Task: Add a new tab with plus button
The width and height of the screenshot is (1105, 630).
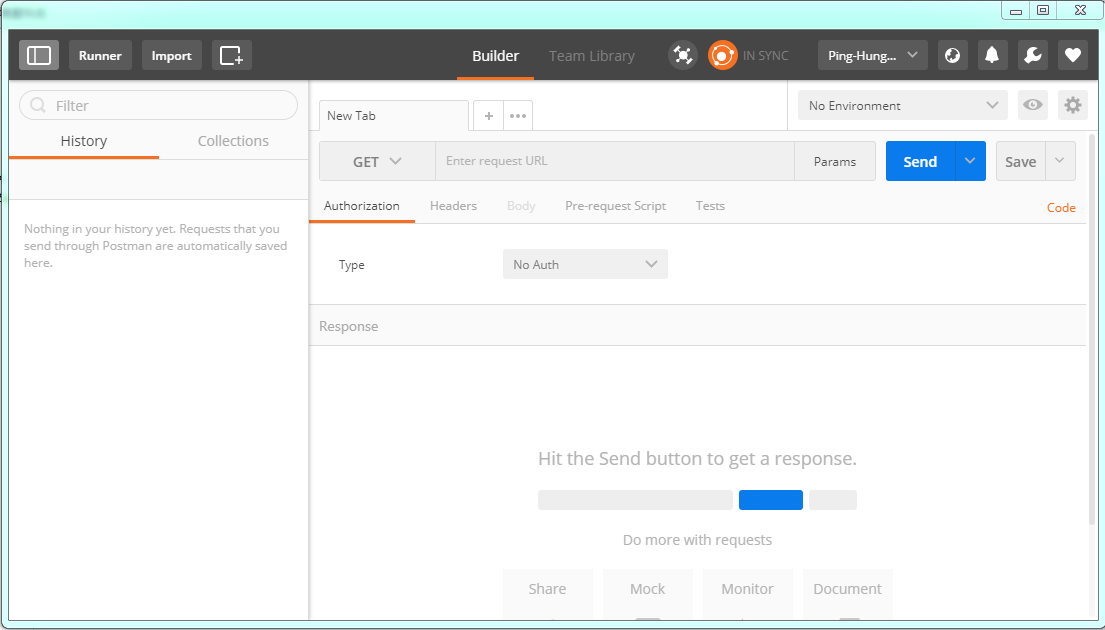Action: pos(488,116)
